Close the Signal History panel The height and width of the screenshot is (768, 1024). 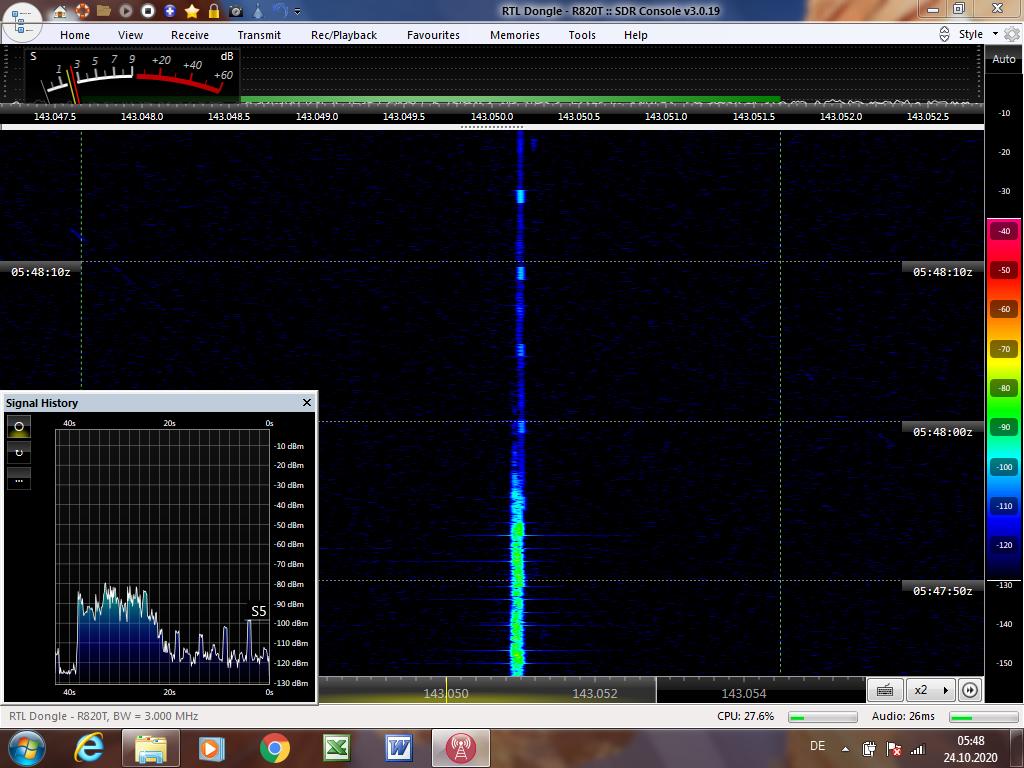pyautogui.click(x=307, y=402)
